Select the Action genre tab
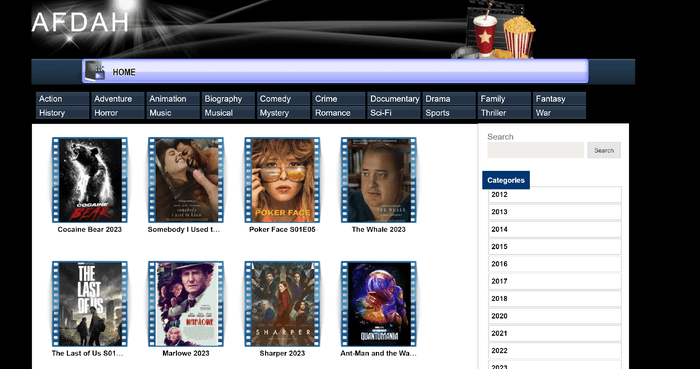The width and height of the screenshot is (700, 369). point(62,99)
